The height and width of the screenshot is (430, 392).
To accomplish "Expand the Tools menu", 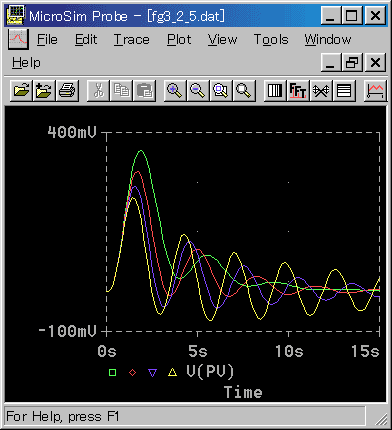I will pyautogui.click(x=271, y=40).
